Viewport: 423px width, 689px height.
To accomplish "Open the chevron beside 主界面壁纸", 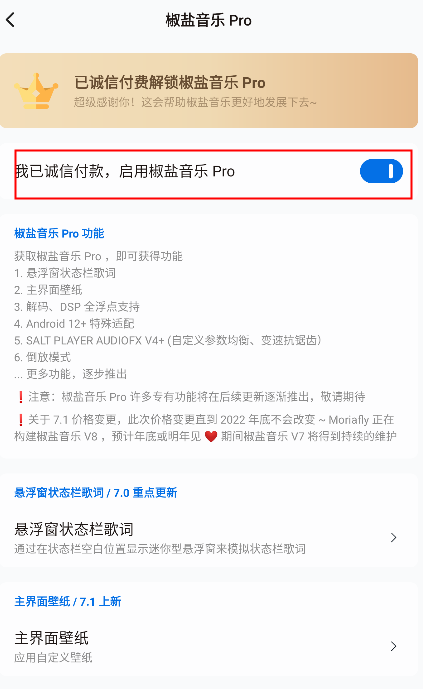I will pyautogui.click(x=394, y=646).
